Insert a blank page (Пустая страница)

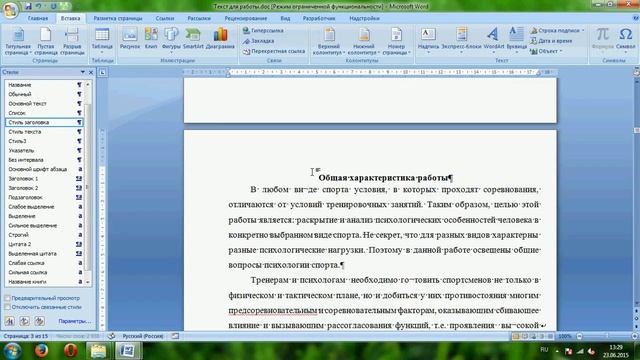[46, 41]
